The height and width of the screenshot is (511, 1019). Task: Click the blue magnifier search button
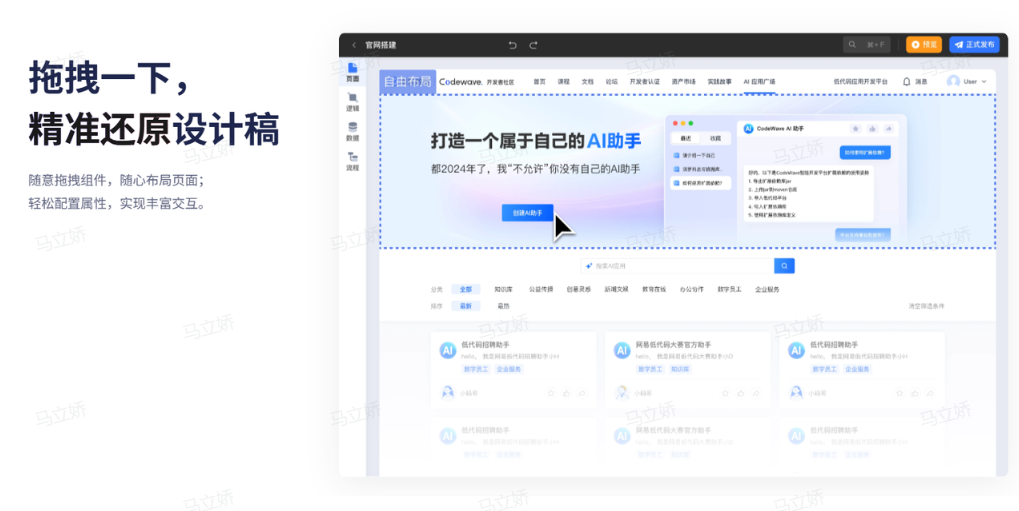pyautogui.click(x=784, y=266)
